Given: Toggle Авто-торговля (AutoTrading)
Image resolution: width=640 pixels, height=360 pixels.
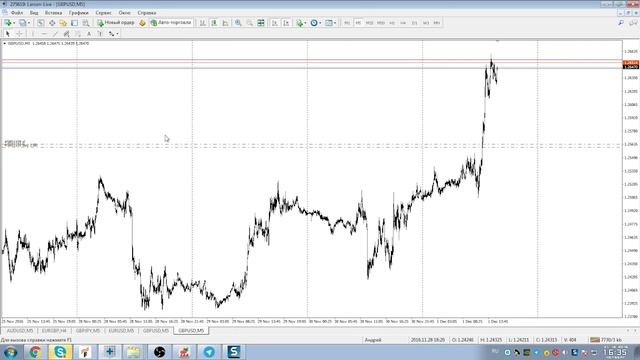Looking at the screenshot, I should (x=171, y=23).
